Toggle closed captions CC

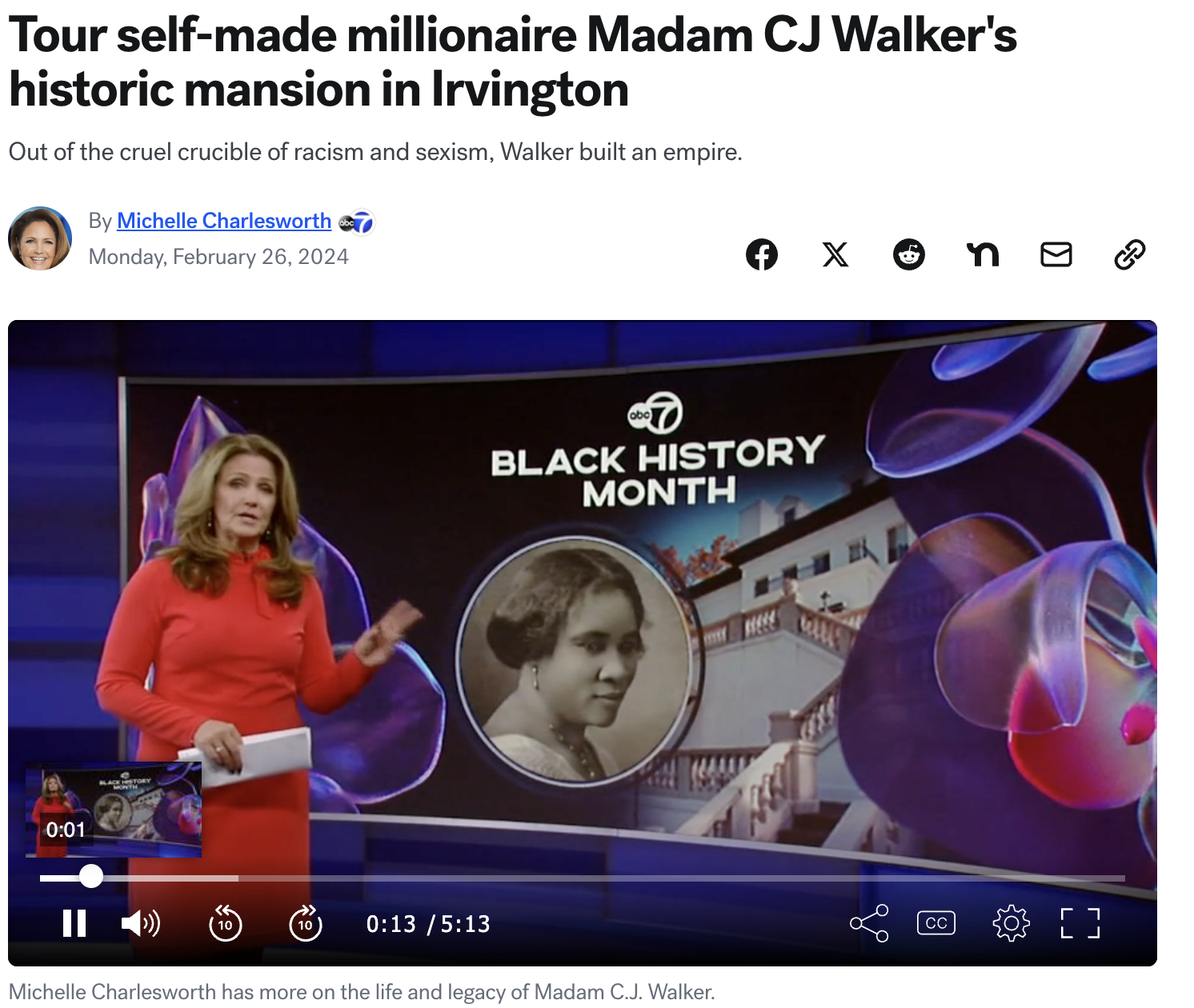pyautogui.click(x=936, y=923)
